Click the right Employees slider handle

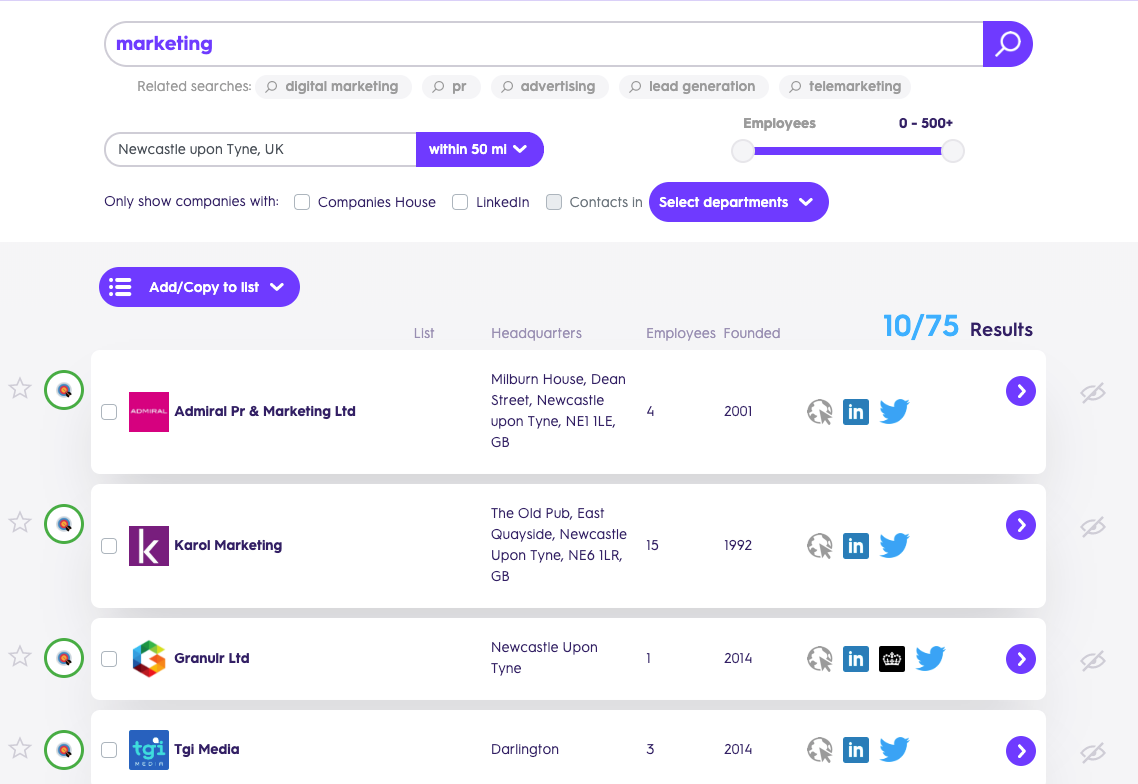[x=953, y=151]
